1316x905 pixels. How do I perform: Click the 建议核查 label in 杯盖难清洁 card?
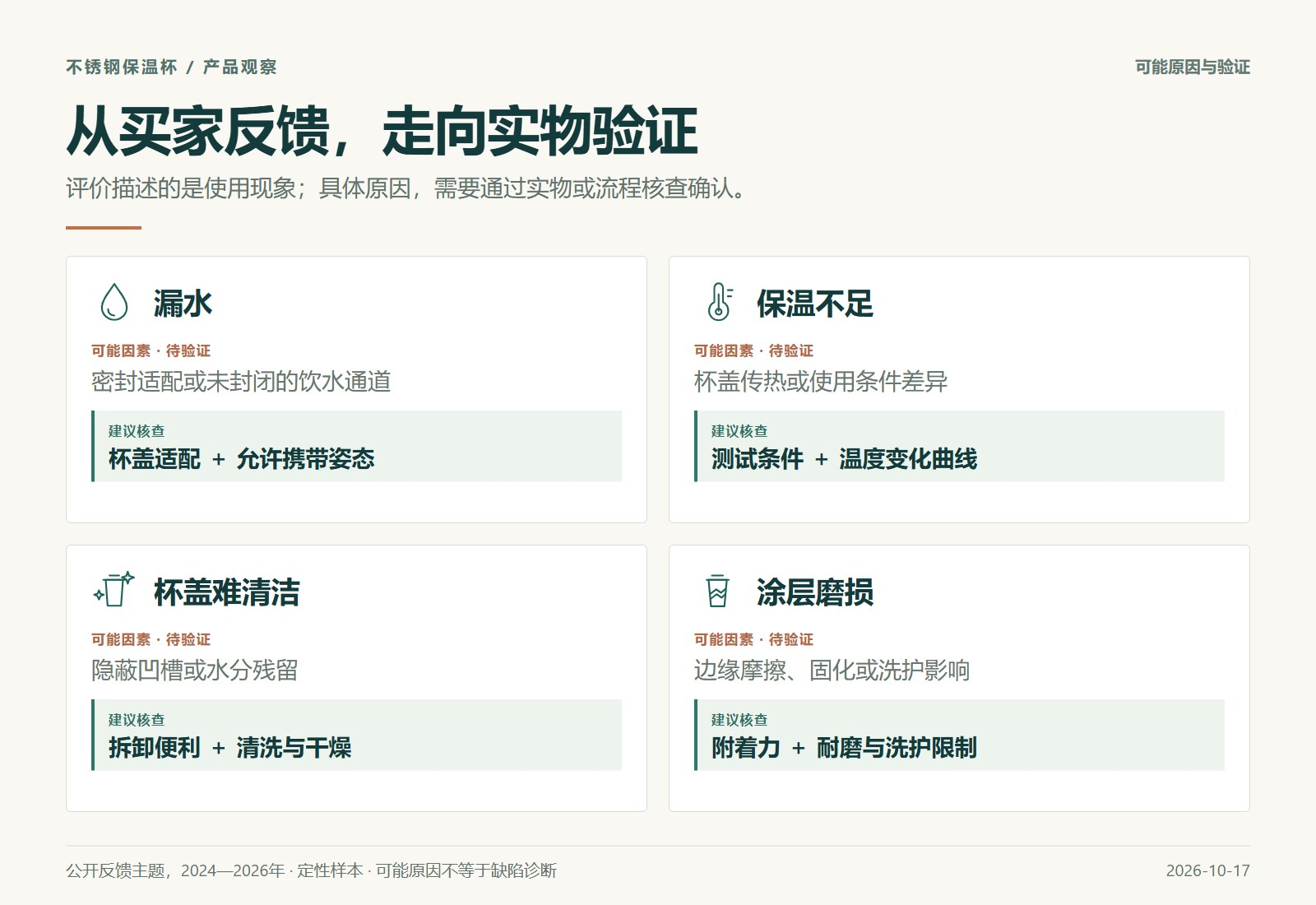137,720
